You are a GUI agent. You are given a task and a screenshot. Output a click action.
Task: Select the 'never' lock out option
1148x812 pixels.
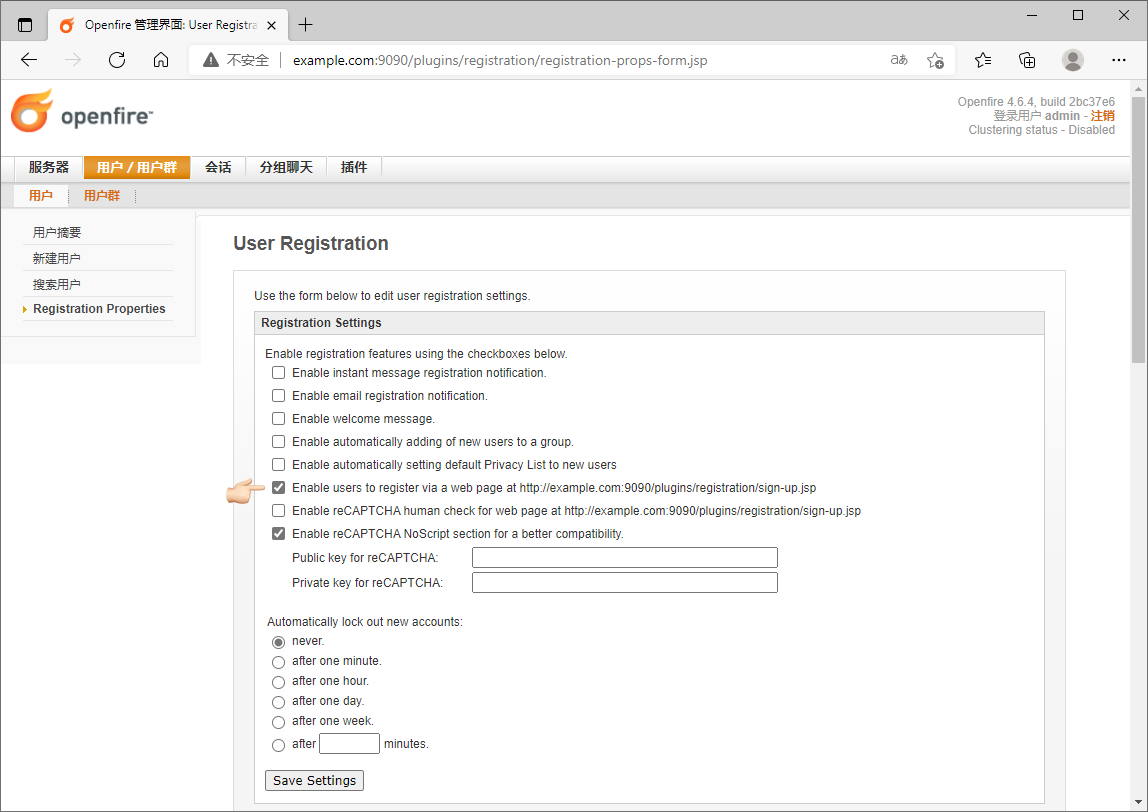click(278, 642)
